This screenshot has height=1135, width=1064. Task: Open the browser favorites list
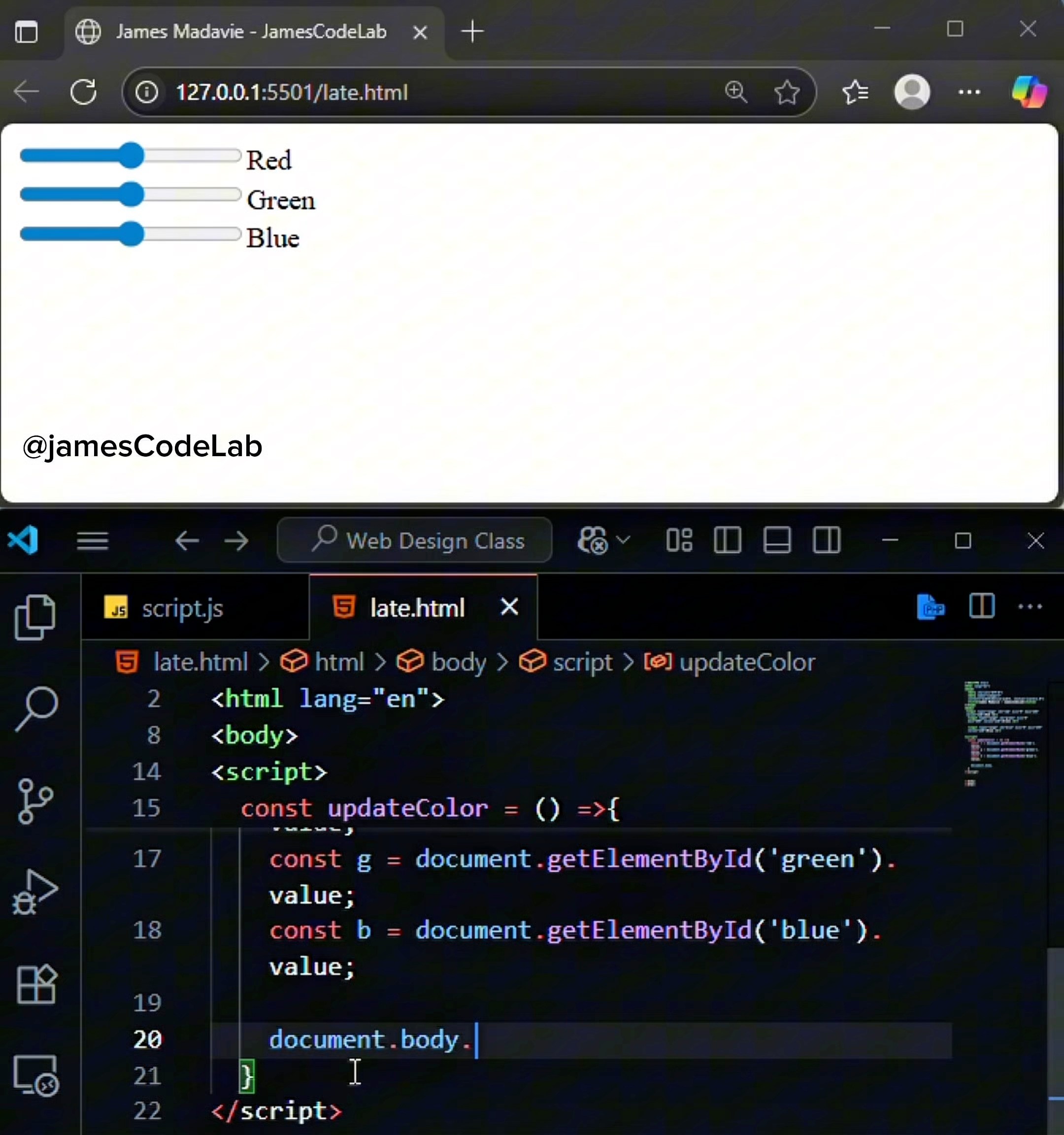point(855,92)
